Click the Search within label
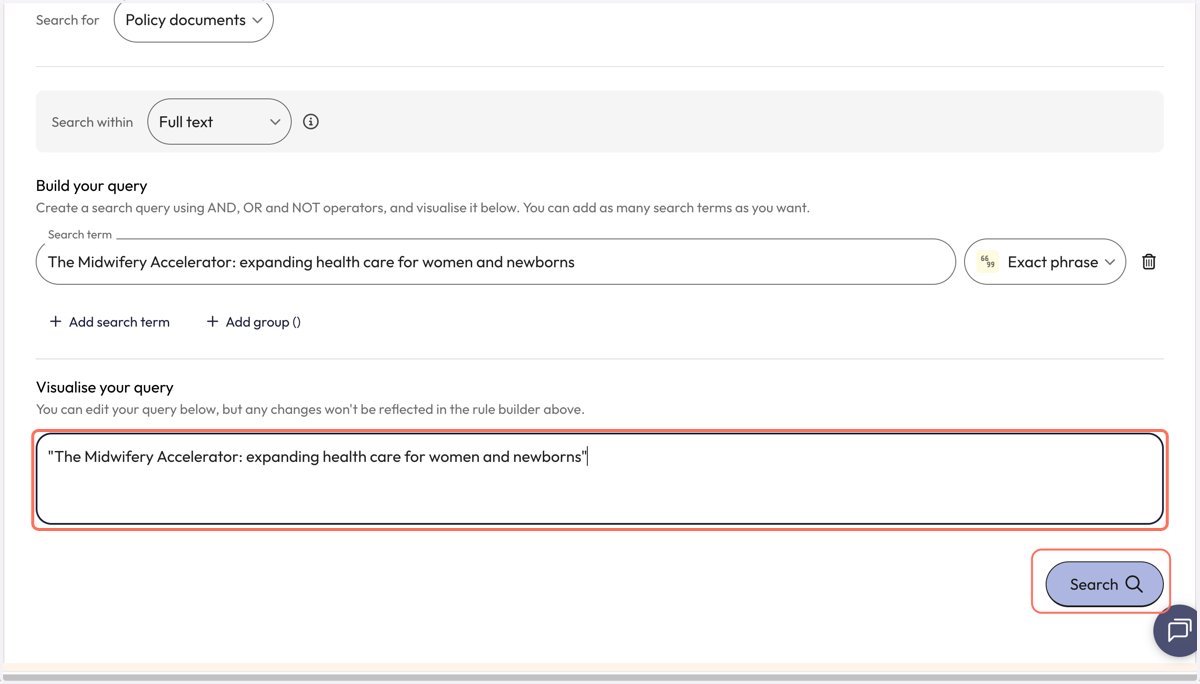1200x684 pixels. (92, 122)
